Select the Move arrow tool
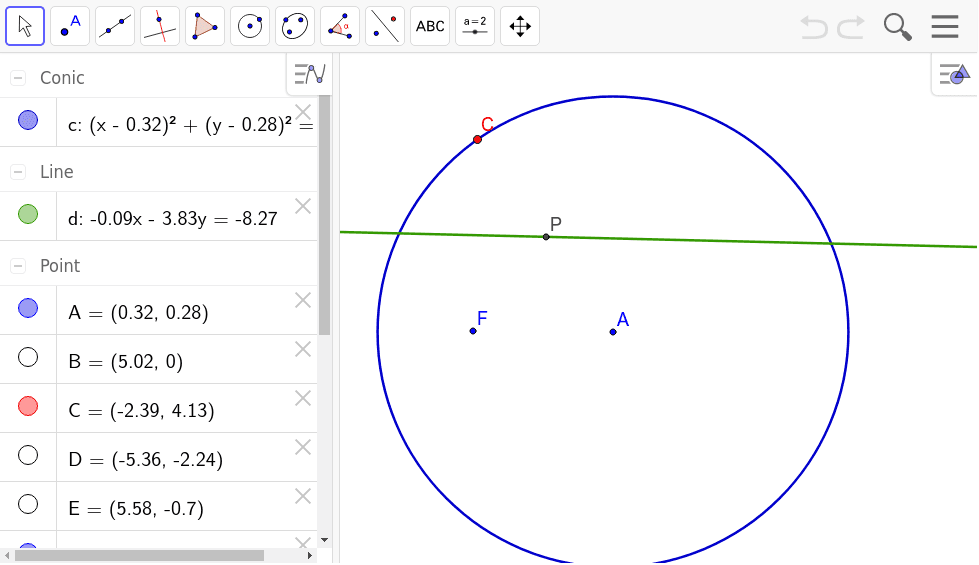This screenshot has height=565, width=979. pyautogui.click(x=25, y=26)
